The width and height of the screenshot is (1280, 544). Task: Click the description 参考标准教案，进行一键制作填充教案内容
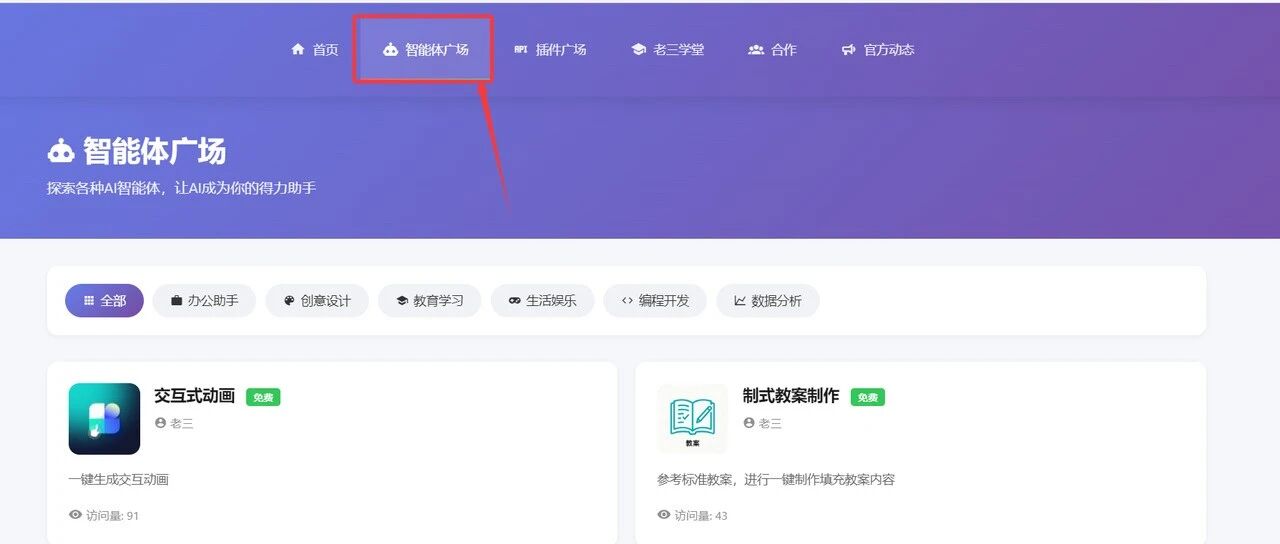click(776, 479)
